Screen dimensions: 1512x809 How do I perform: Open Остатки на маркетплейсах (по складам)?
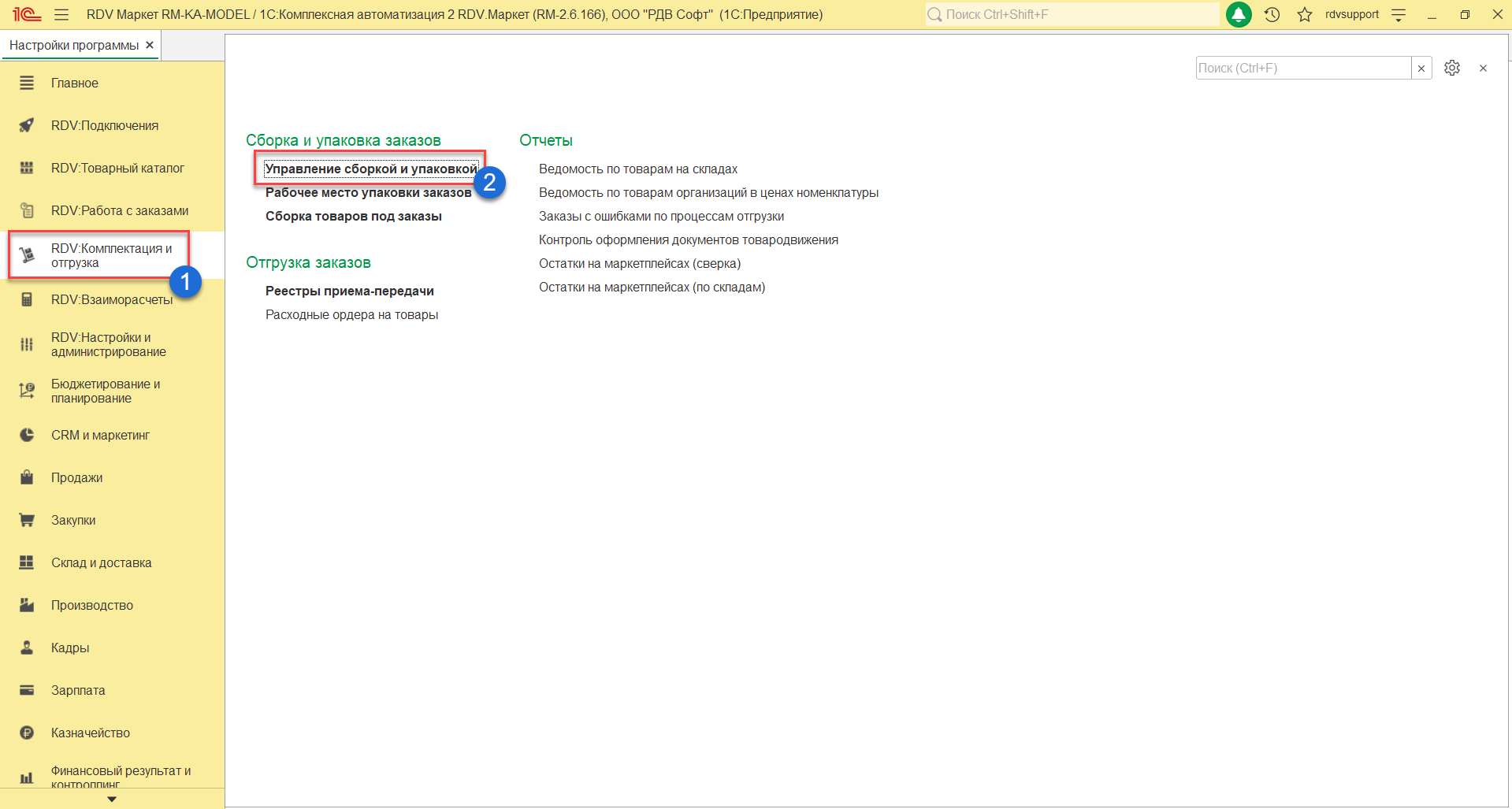tap(652, 287)
